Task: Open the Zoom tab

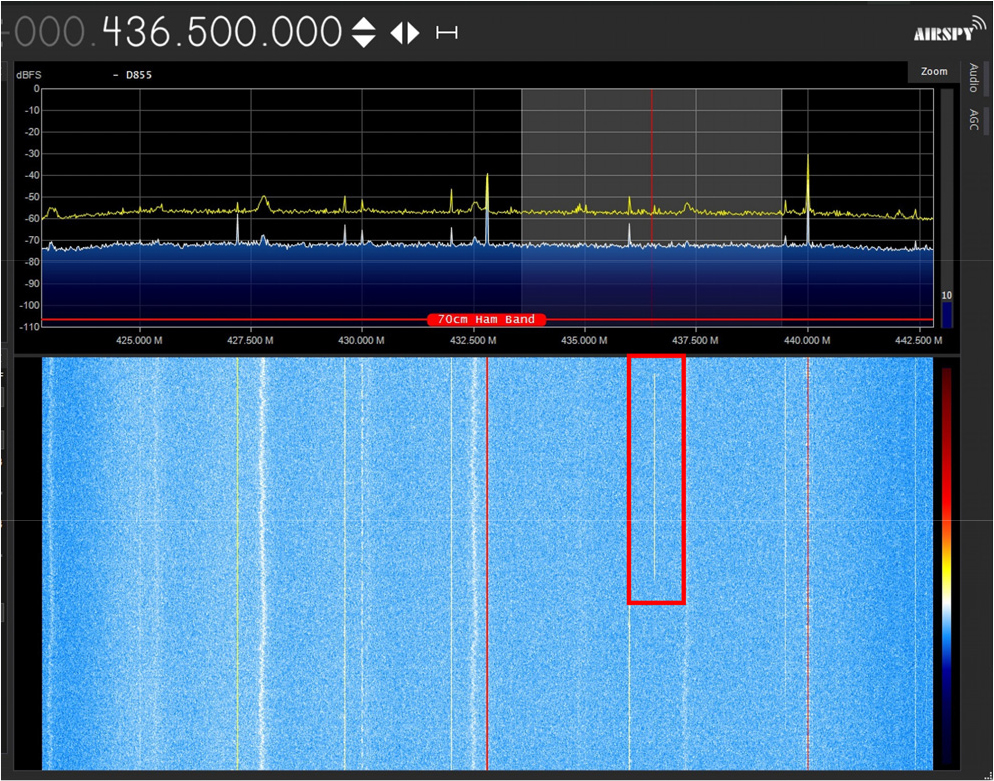Action: 933,72
